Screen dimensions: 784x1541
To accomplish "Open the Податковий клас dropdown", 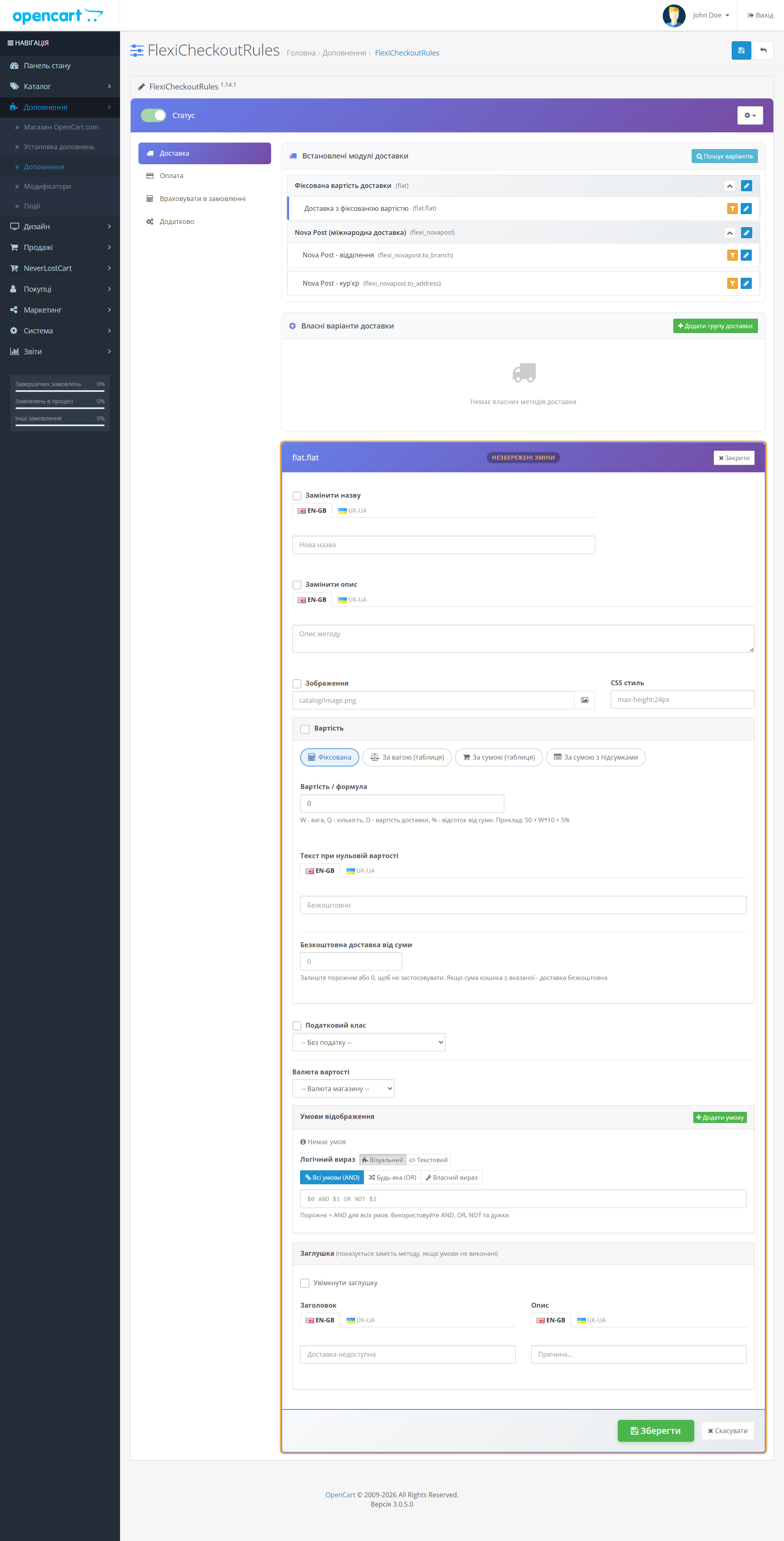I will pyautogui.click(x=368, y=1043).
